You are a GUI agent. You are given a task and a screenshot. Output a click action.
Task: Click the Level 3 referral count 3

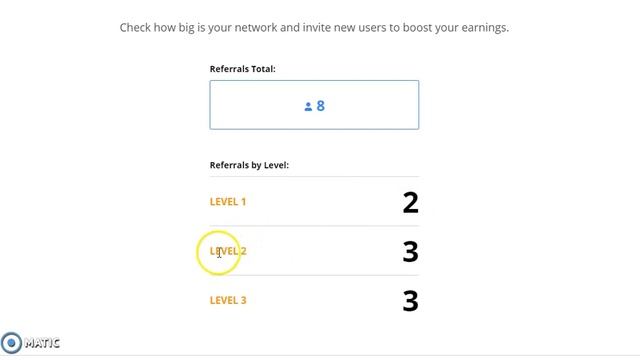coord(411,301)
